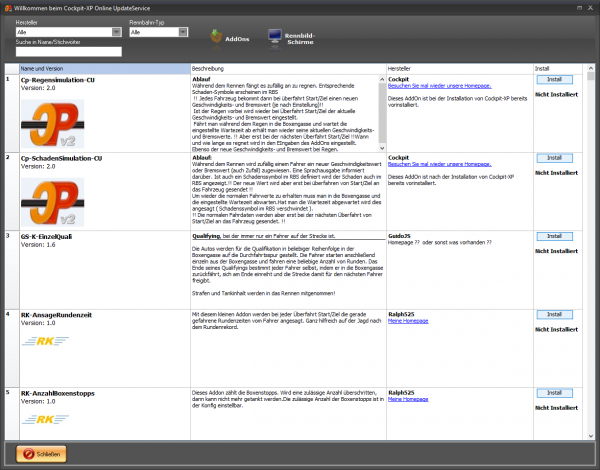Viewport: 600px width, 470px height.
Task: Click the main list scroll-up arrow
Action: coord(590,68)
